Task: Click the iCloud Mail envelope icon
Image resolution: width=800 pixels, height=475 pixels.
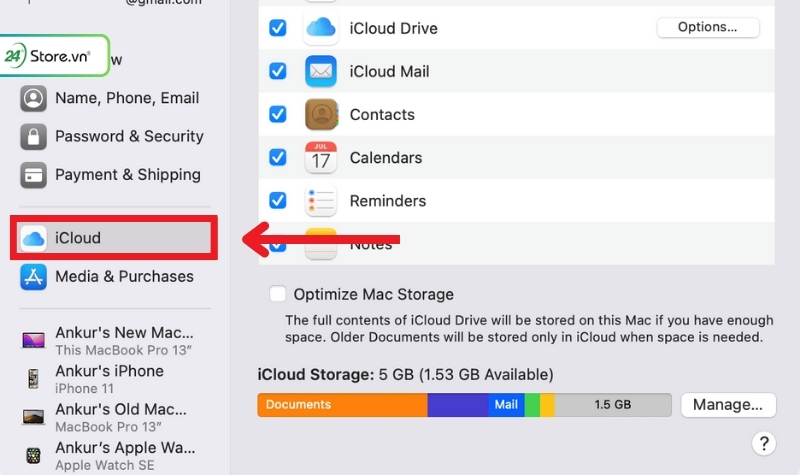Action: pos(321,71)
